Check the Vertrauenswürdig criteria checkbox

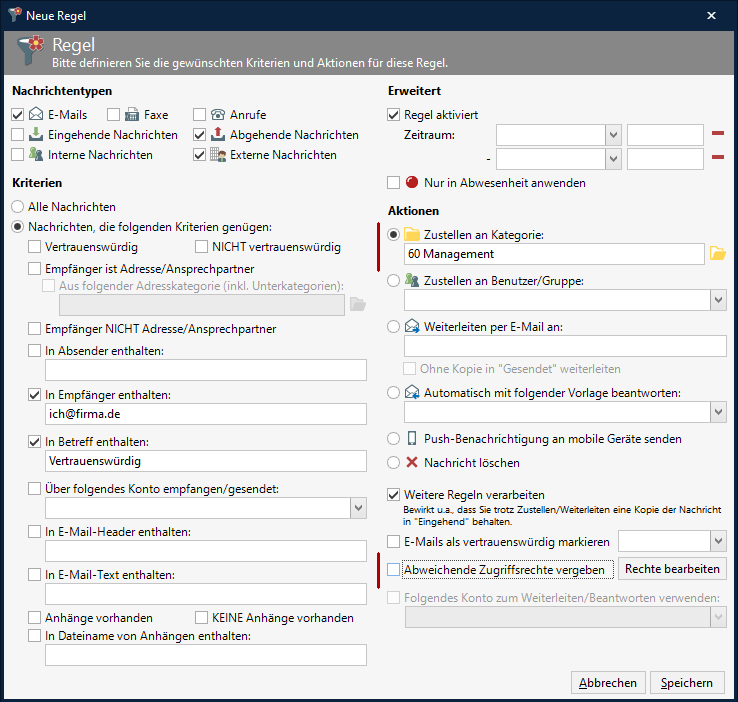coord(34,247)
